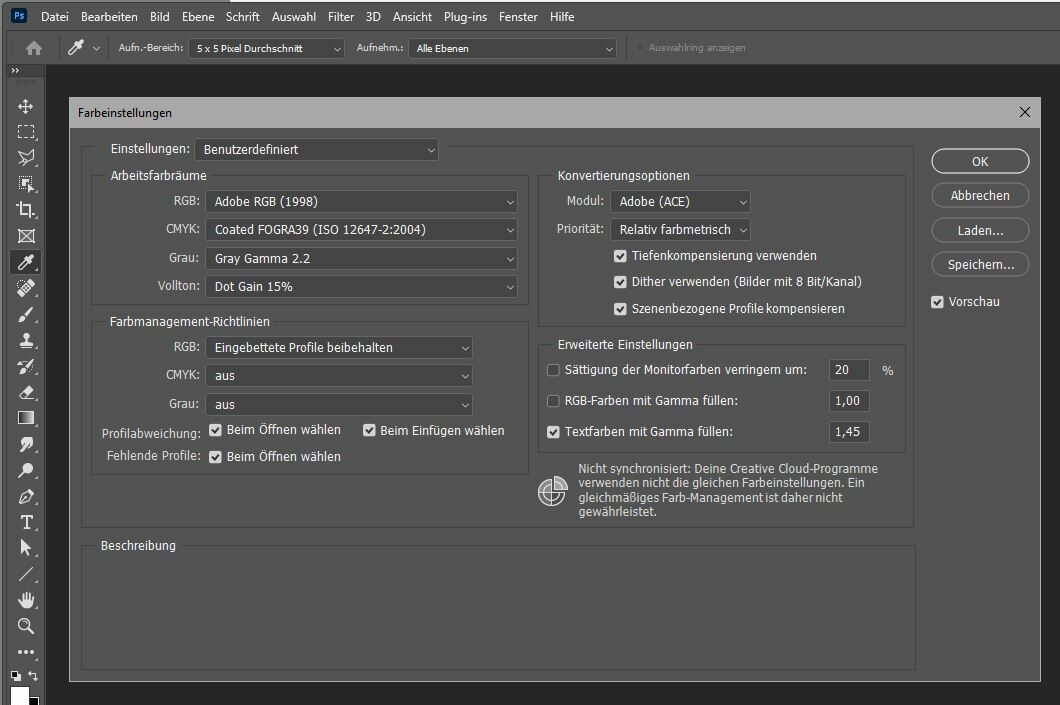Select the Eyedropper tool in the tools panel
The height and width of the screenshot is (705, 1060).
click(x=26, y=262)
